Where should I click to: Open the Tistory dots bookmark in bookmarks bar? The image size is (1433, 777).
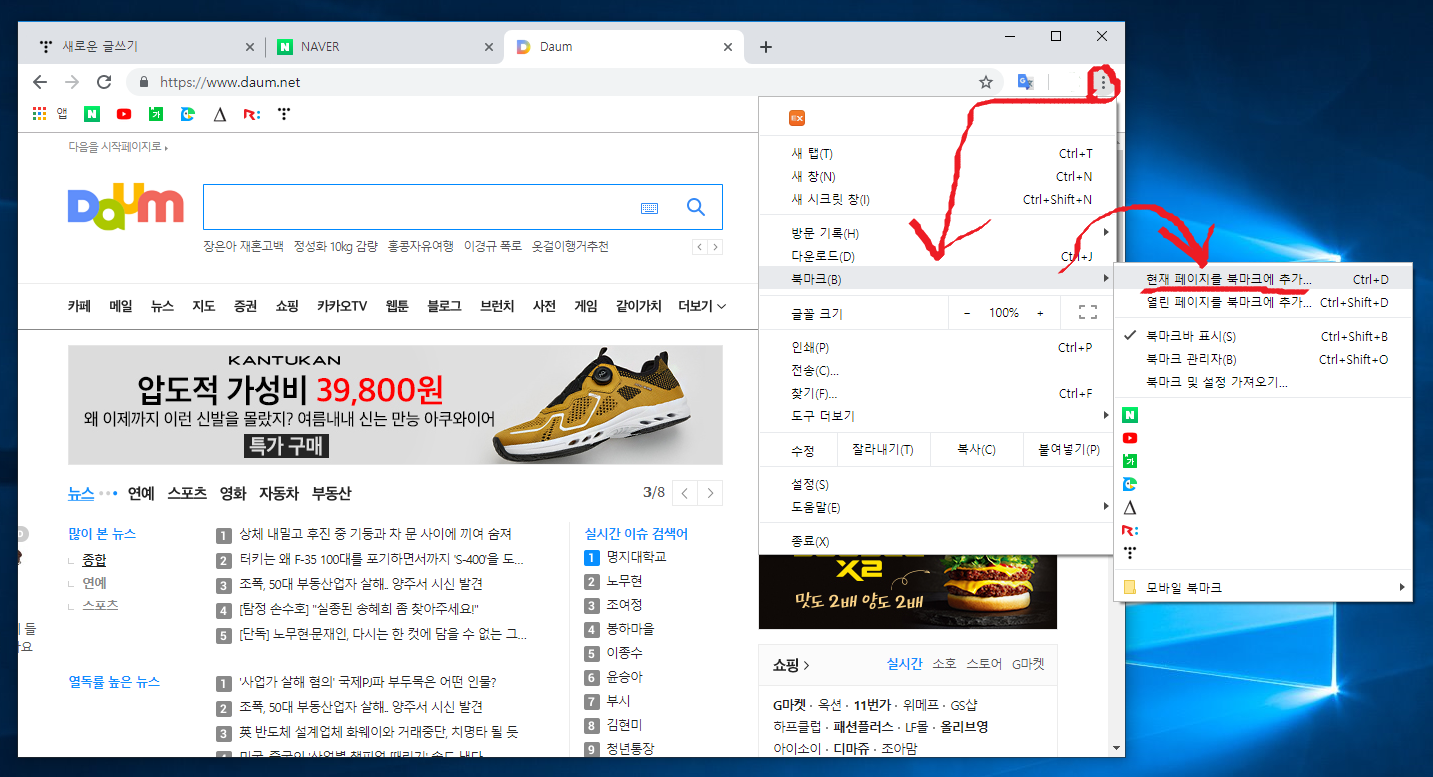[x=284, y=114]
